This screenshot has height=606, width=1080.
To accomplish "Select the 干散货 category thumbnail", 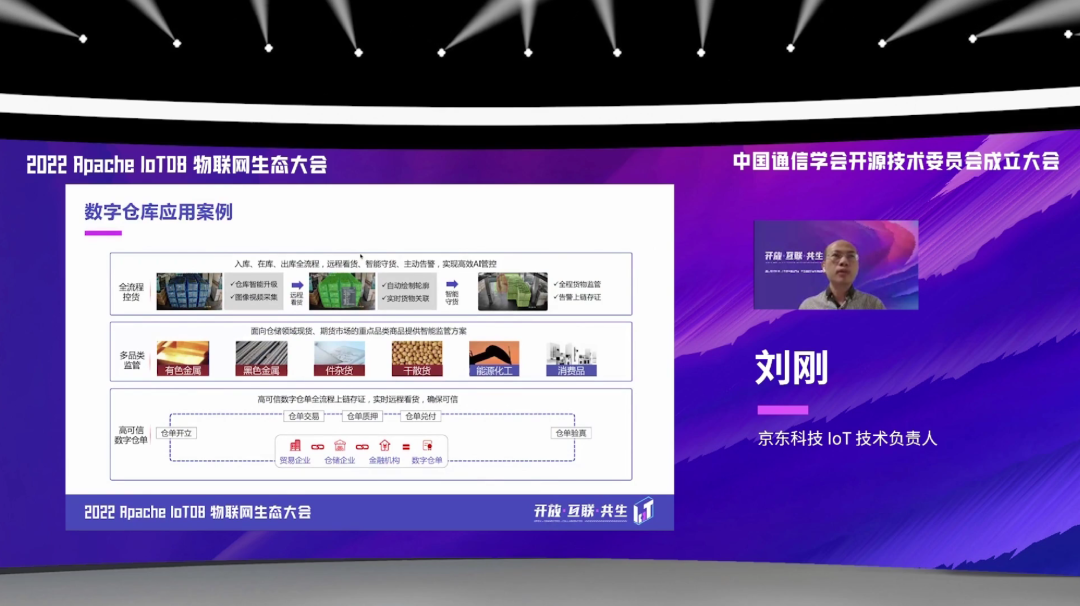I will tap(417, 358).
